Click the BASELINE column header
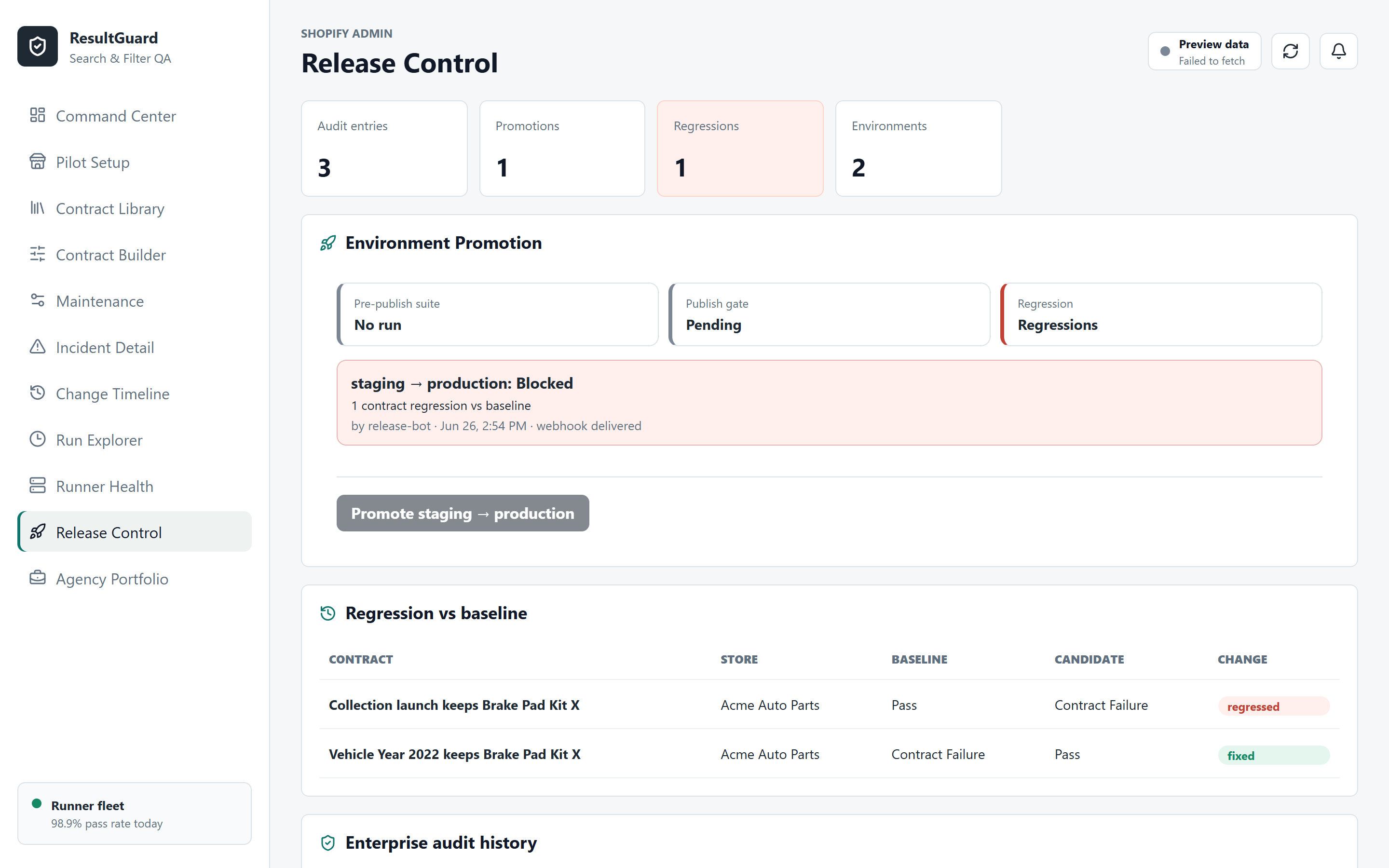The height and width of the screenshot is (868, 1389). coord(920,660)
